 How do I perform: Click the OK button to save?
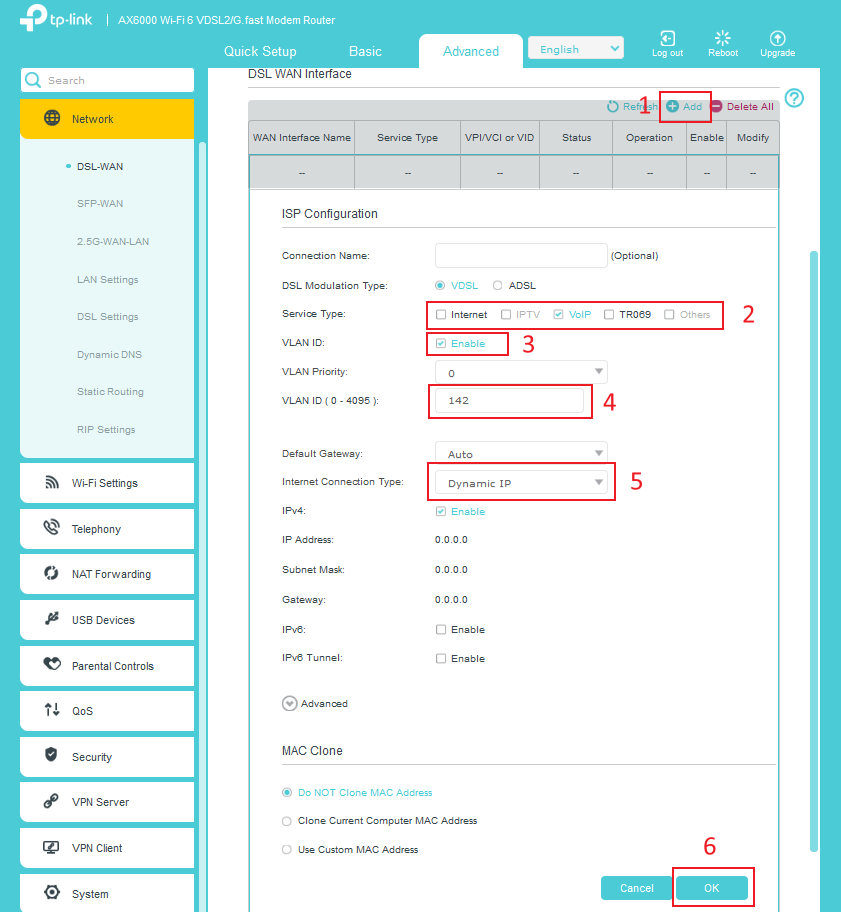(x=713, y=887)
